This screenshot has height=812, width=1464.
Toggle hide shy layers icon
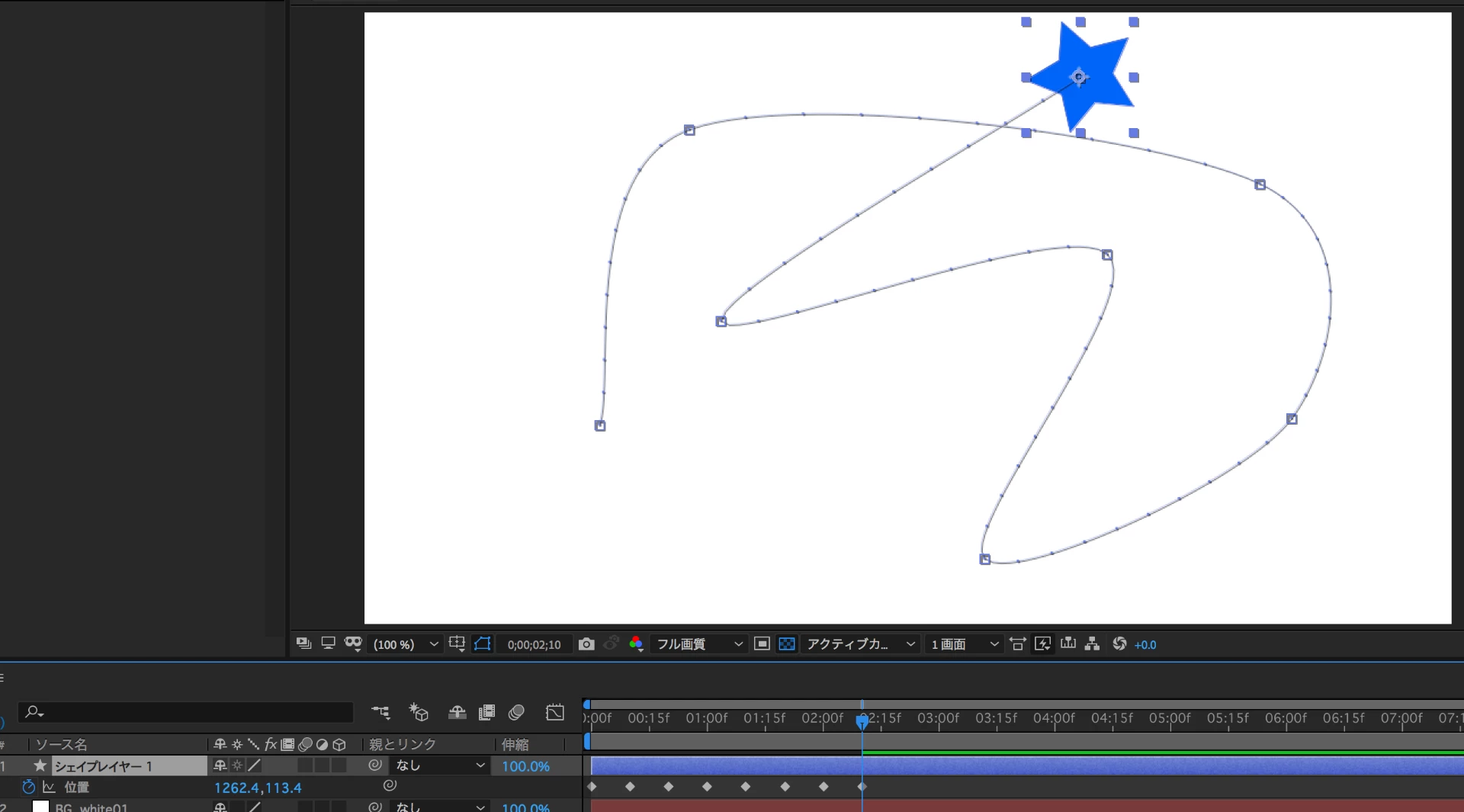[x=457, y=712]
